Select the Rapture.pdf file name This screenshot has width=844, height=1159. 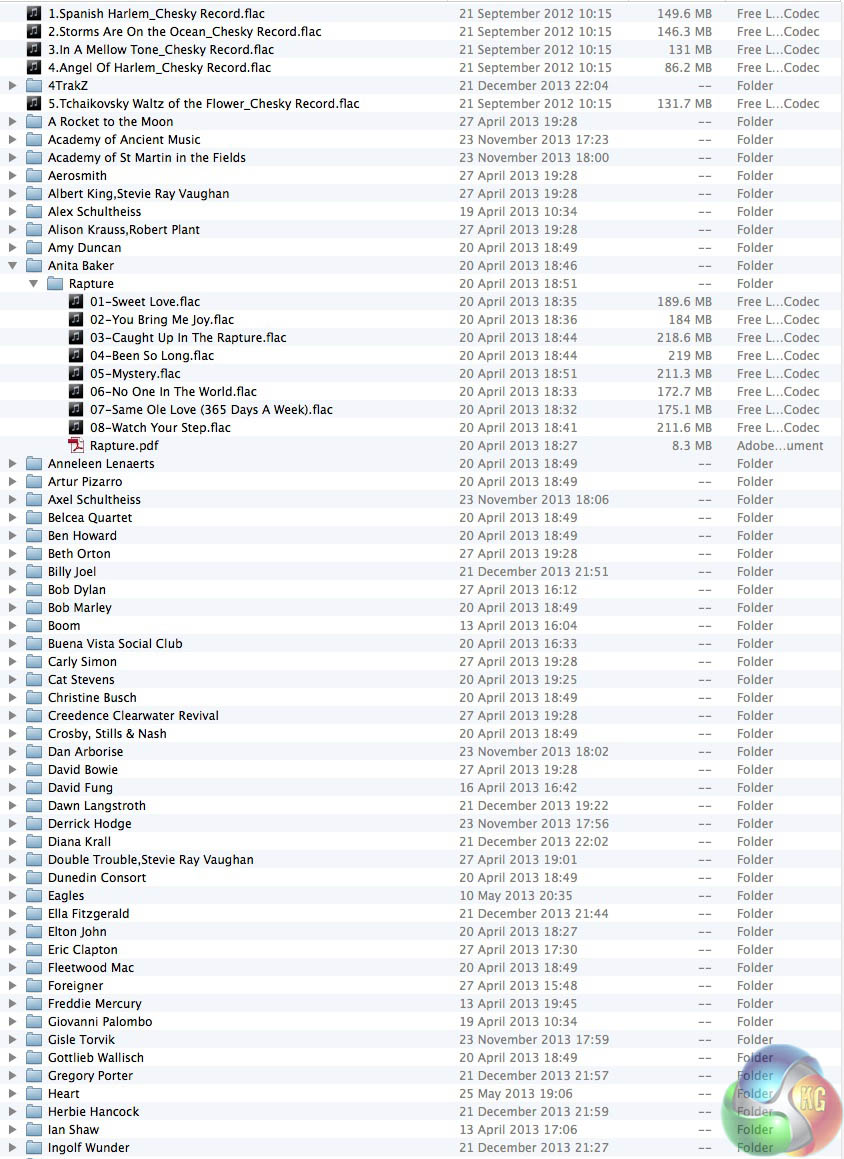click(124, 446)
